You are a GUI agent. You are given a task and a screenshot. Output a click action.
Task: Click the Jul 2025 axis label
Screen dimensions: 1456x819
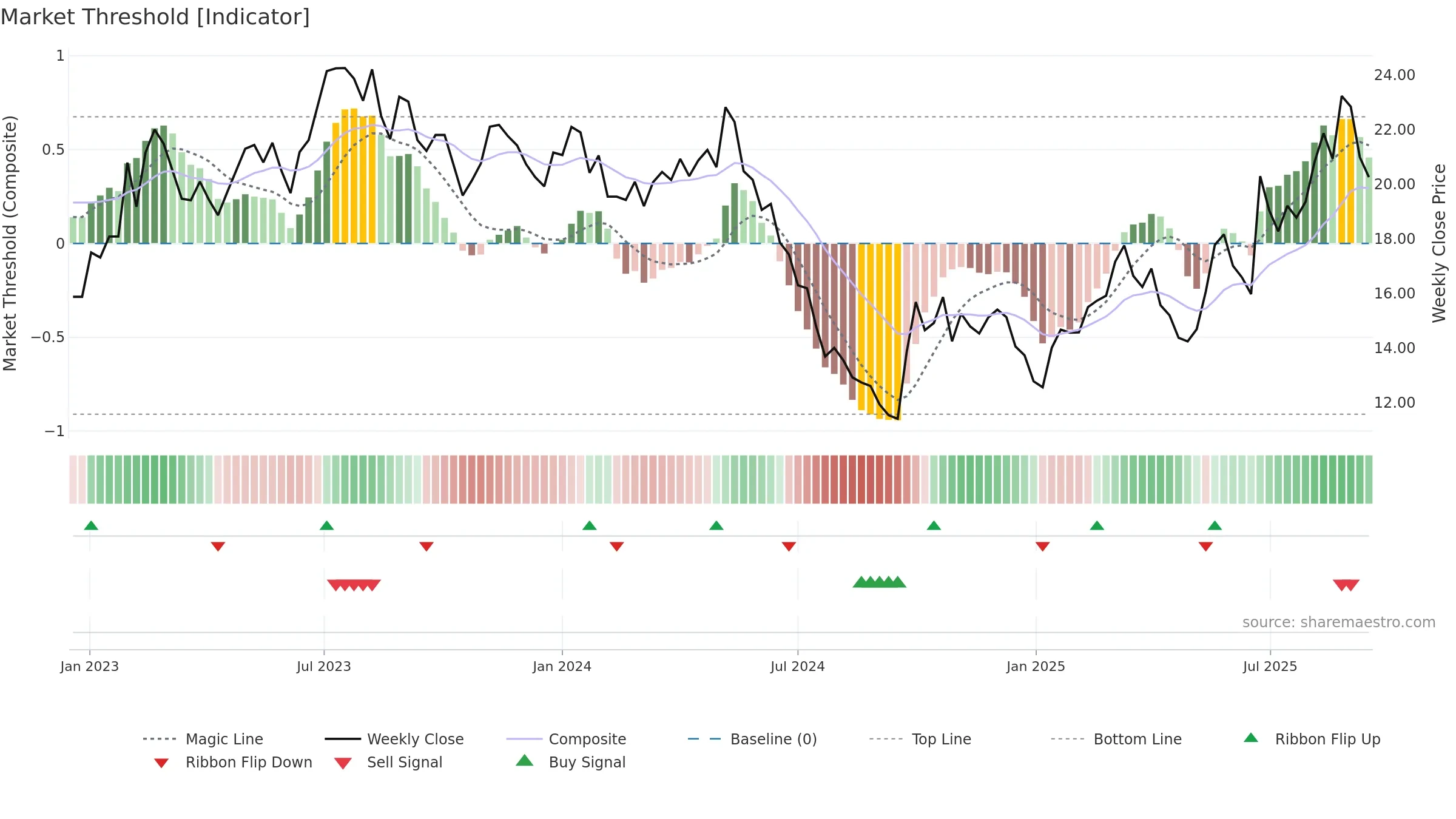click(1270, 666)
